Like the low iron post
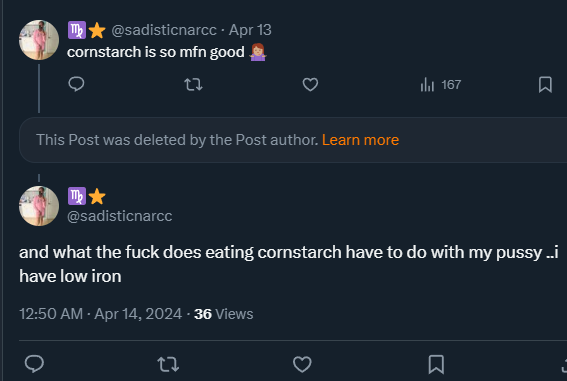Image resolution: width=567 pixels, height=381 pixels. point(302,364)
